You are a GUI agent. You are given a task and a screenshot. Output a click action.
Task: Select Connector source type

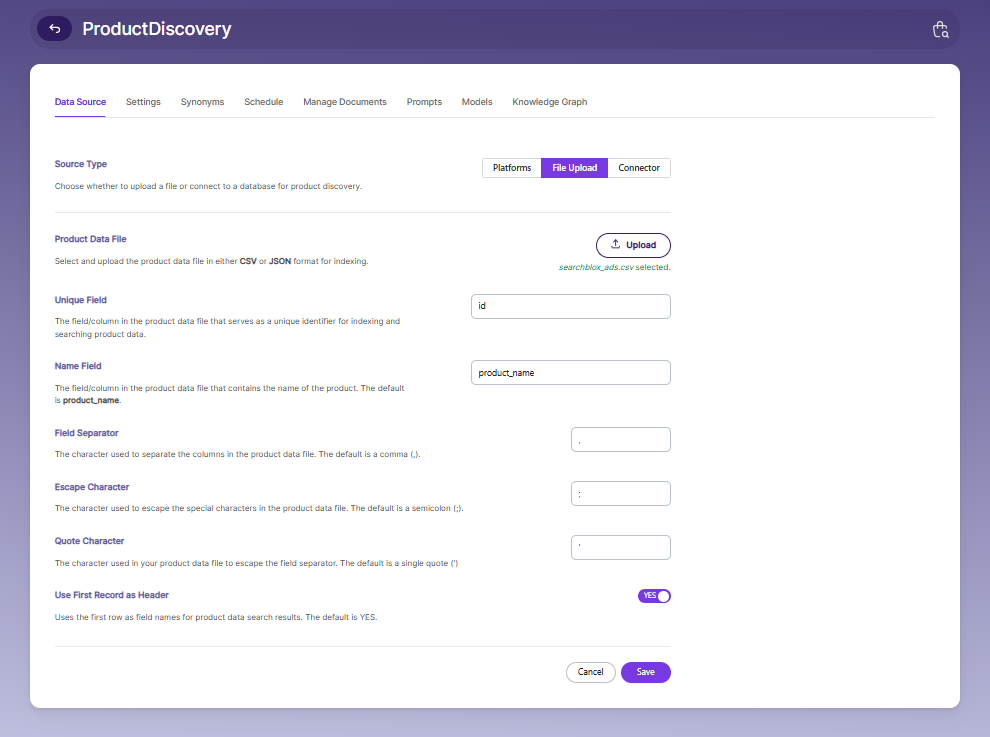coord(639,168)
